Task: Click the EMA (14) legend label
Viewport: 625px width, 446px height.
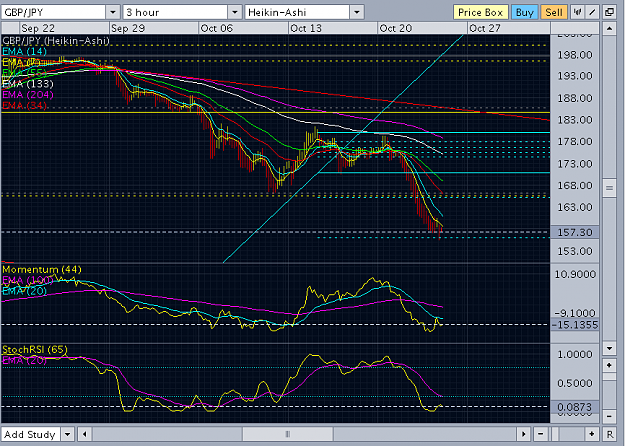Action: tap(24, 51)
